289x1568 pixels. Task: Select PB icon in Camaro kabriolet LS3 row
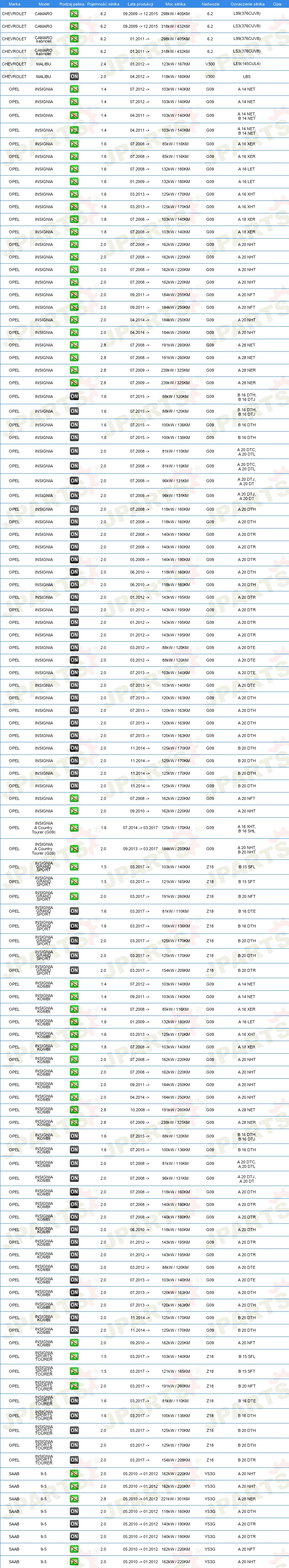(74, 51)
